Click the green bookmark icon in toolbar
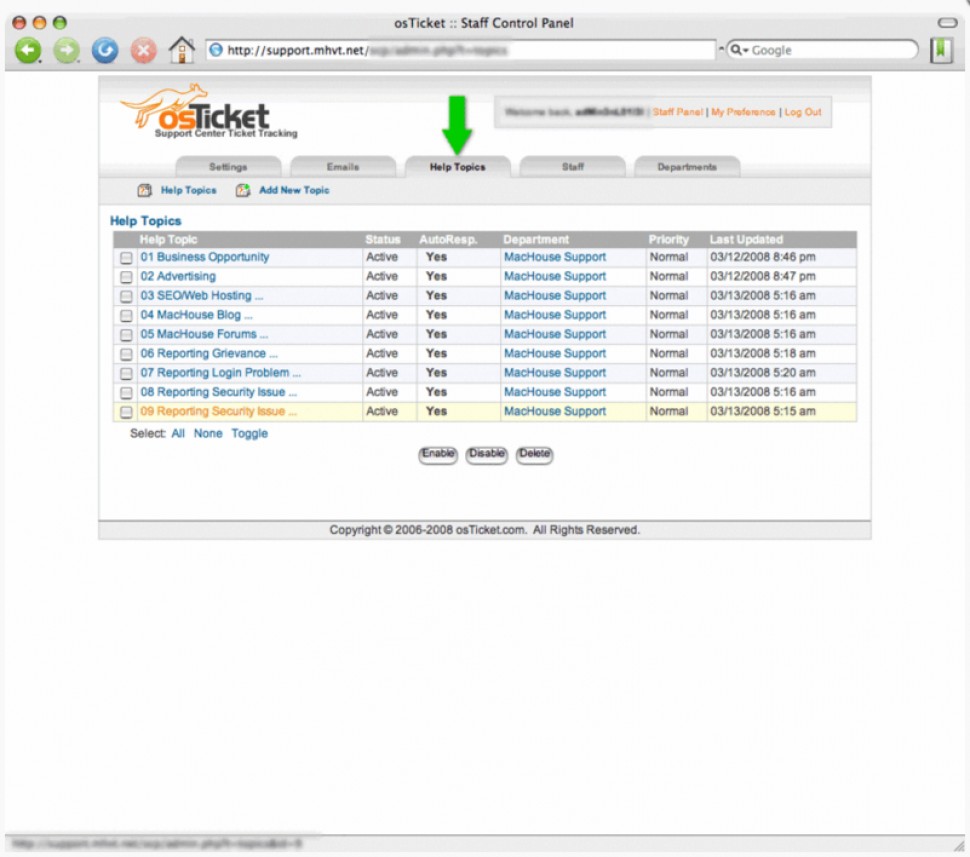This screenshot has width=970, height=857. (x=941, y=50)
